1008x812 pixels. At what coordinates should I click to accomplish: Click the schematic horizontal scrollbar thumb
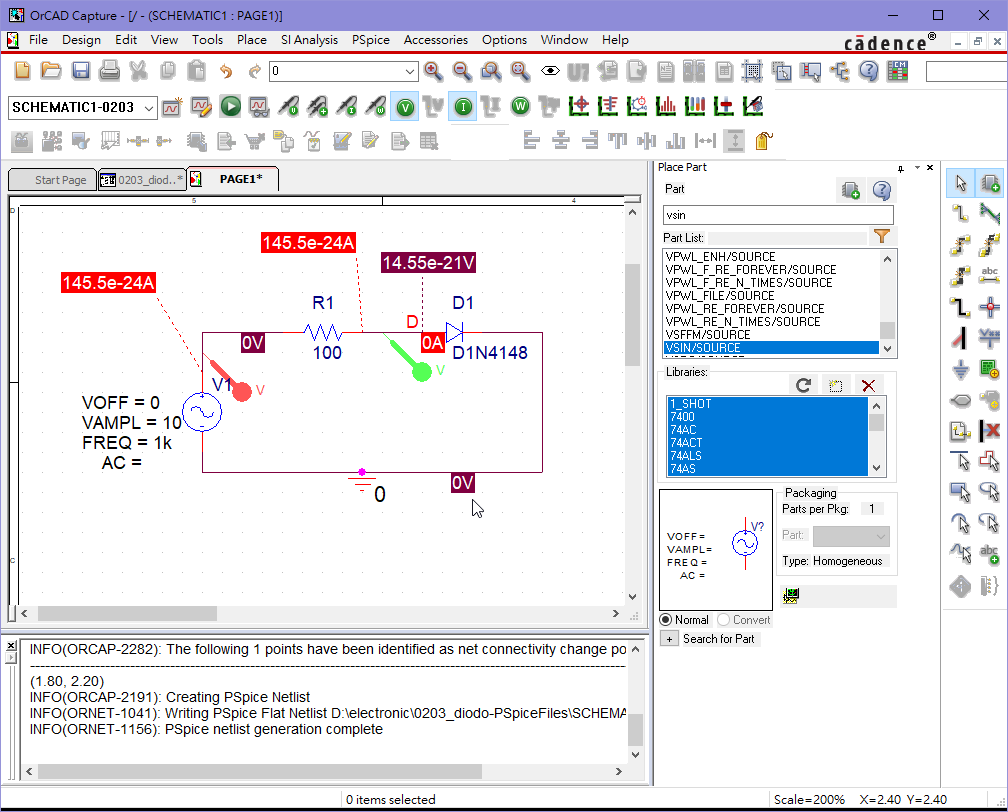127,613
